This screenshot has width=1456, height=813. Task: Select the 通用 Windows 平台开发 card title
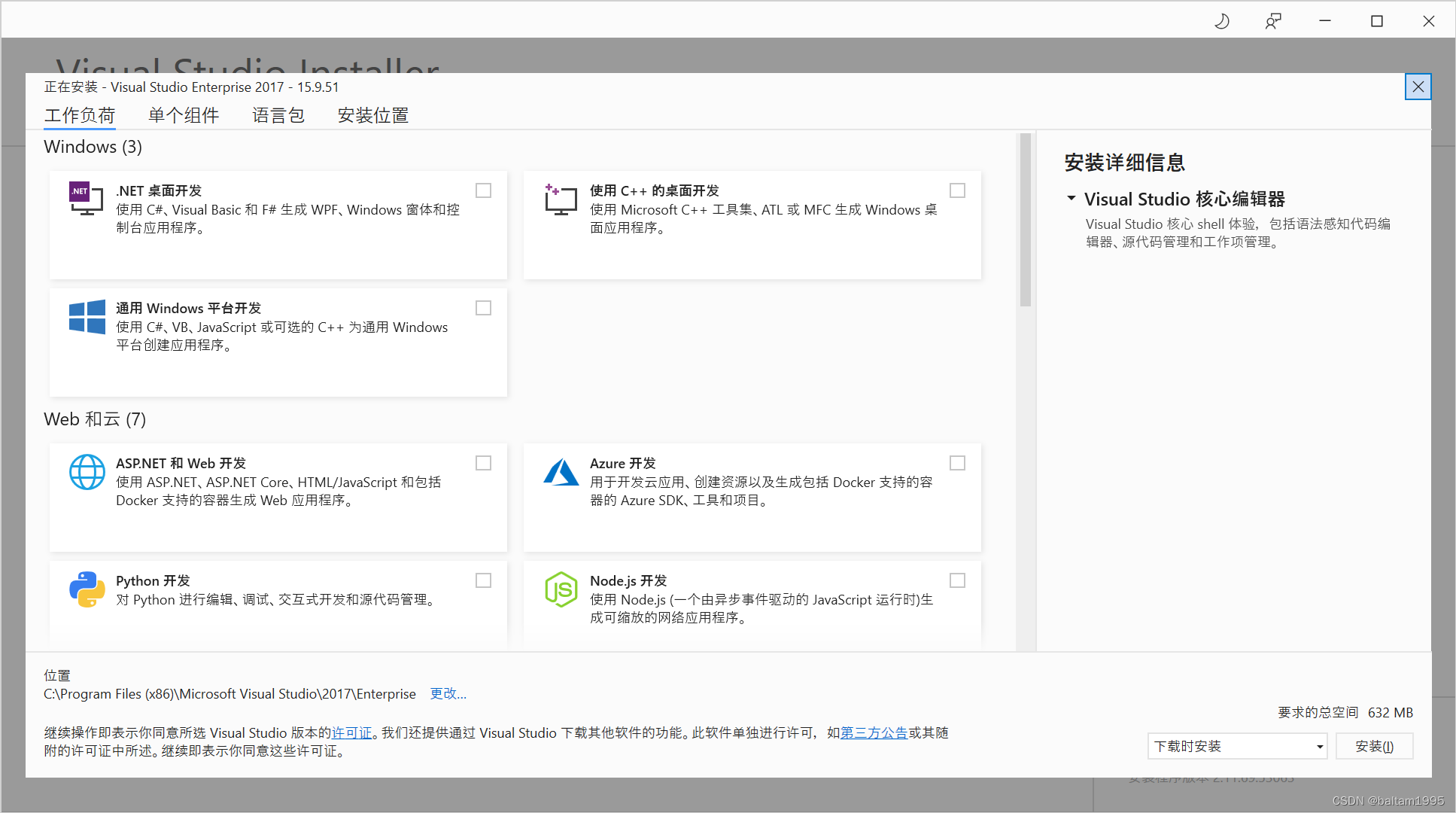click(189, 308)
